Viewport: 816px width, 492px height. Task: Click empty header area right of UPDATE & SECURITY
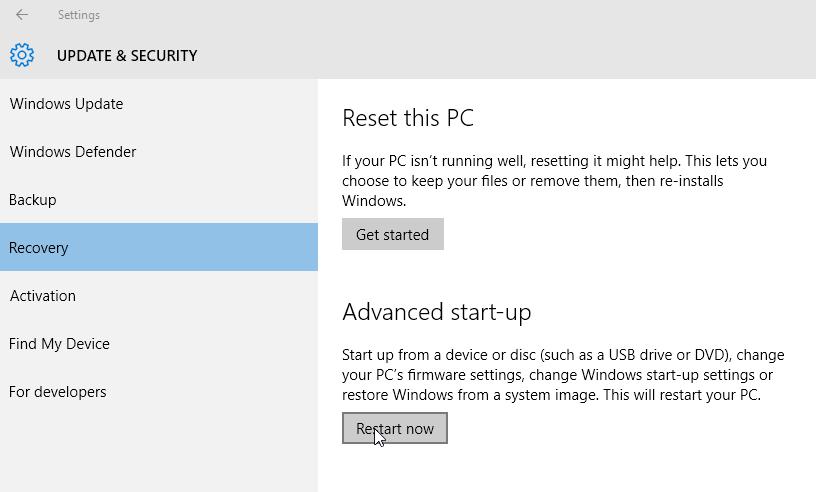pyautogui.click(x=500, y=56)
